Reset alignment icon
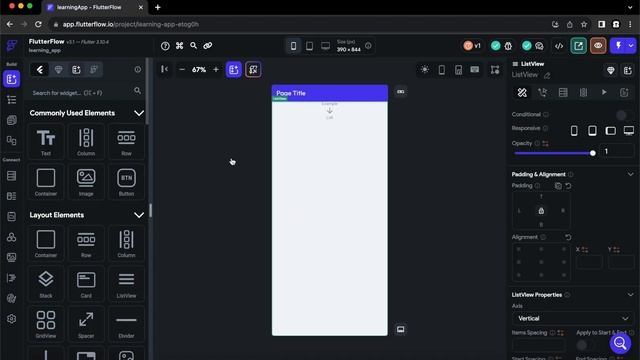This screenshot has width=640, height=360. pos(568,237)
